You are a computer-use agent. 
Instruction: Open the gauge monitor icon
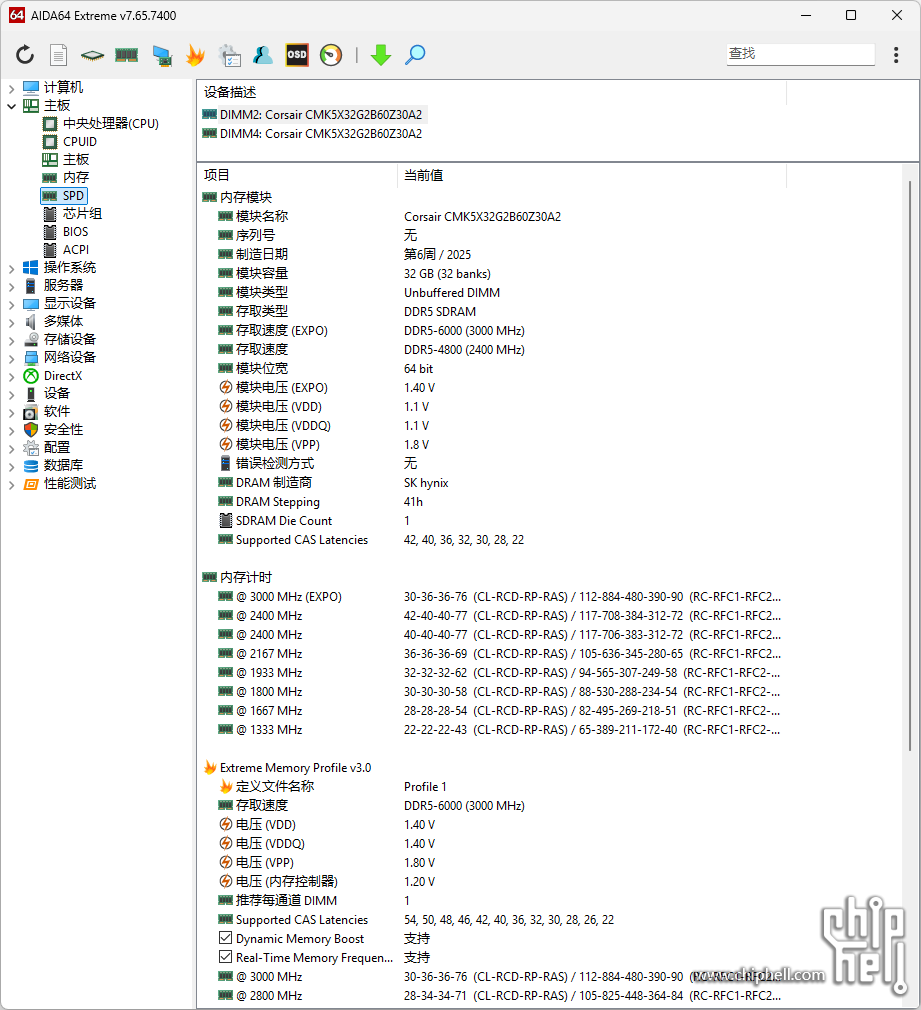[x=331, y=55]
